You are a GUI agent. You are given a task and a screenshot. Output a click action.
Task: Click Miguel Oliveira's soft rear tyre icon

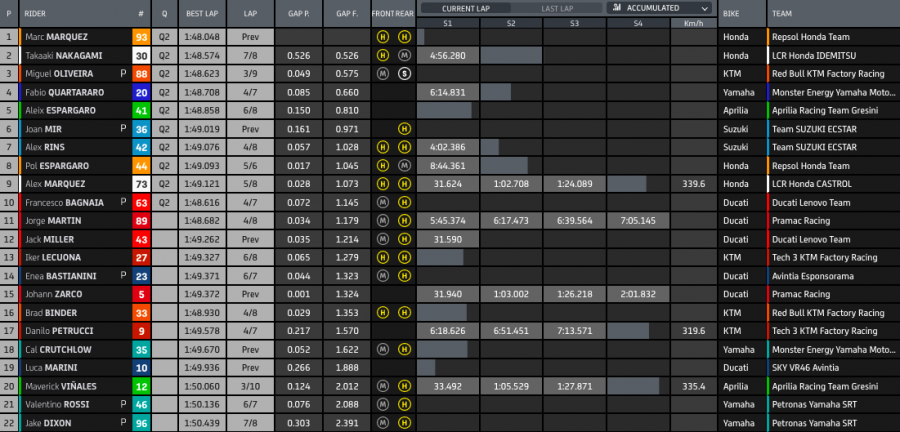404,74
